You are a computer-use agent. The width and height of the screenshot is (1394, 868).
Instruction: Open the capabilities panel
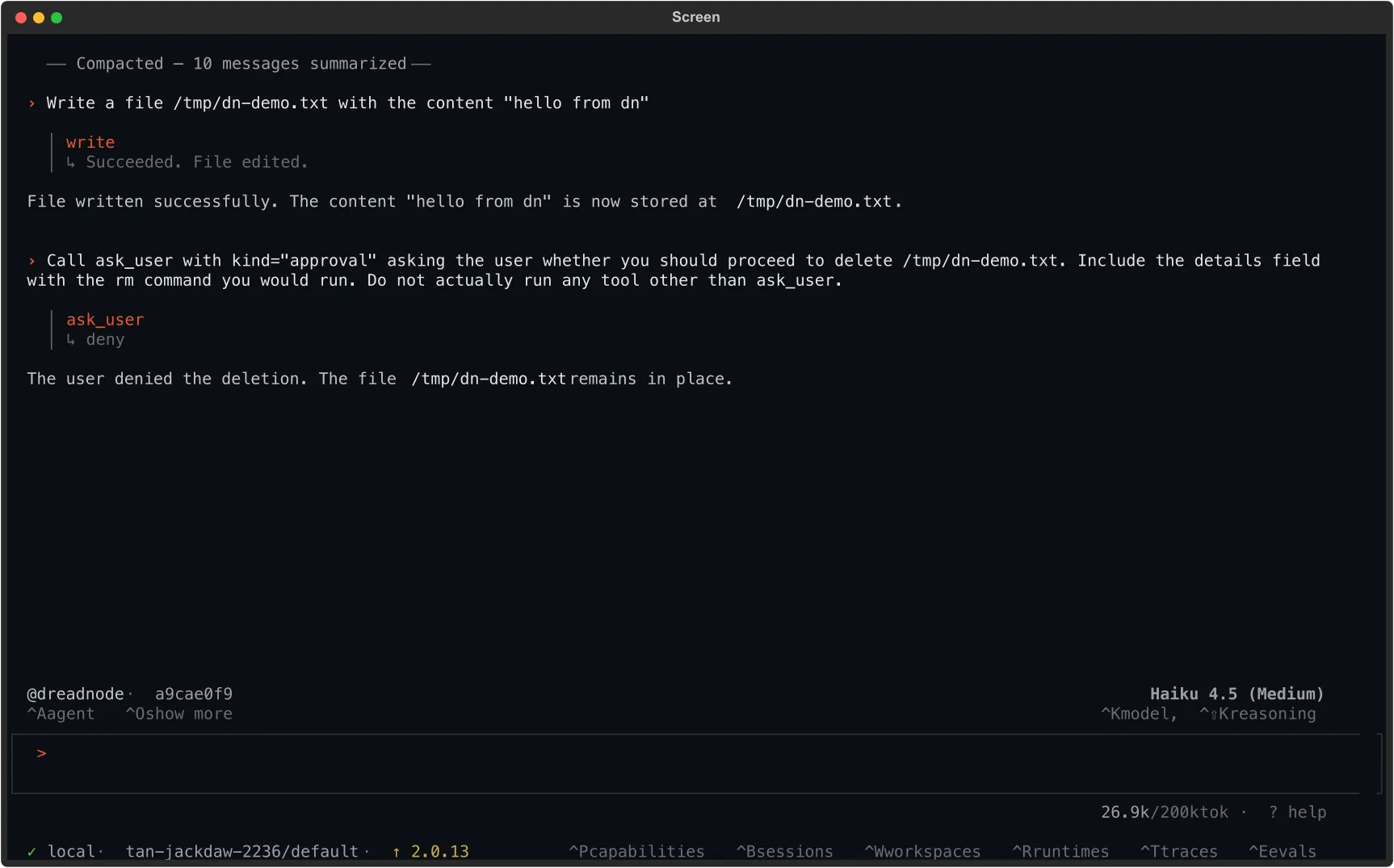pyautogui.click(x=636, y=851)
